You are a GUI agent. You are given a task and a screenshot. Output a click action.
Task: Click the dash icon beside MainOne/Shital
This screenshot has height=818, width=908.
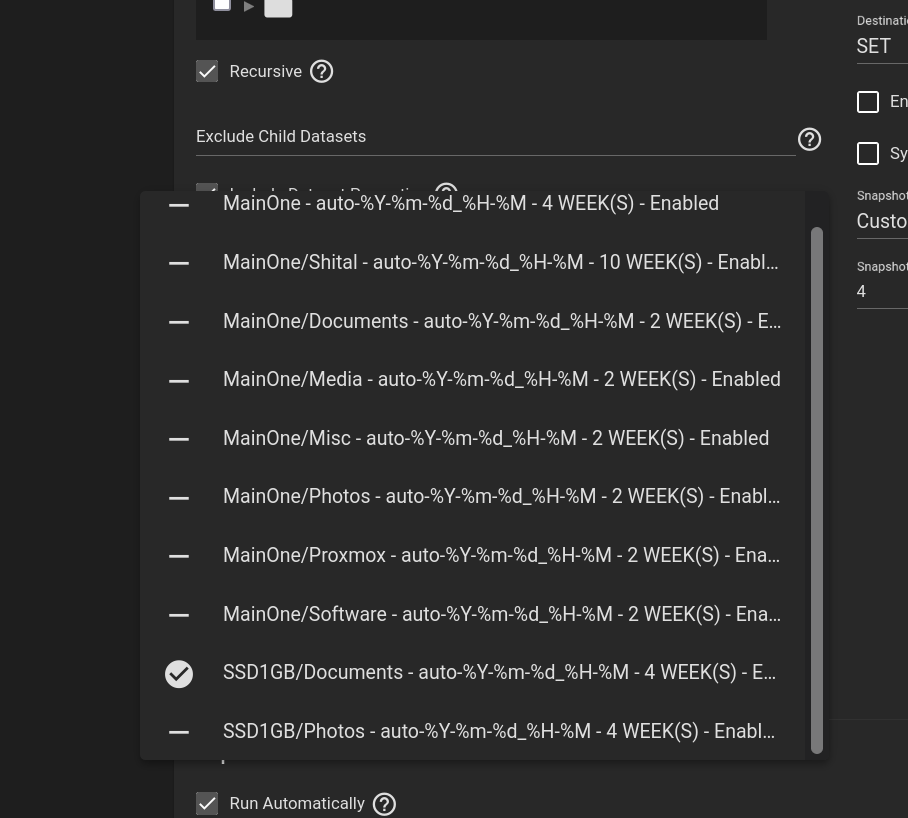tap(179, 263)
